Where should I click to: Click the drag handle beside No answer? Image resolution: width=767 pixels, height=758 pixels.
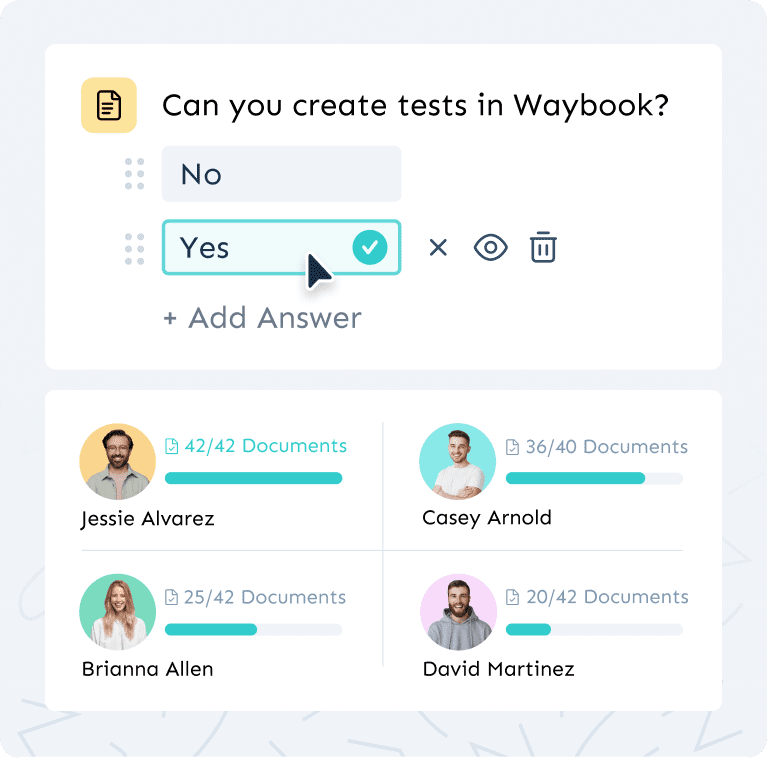coord(134,174)
